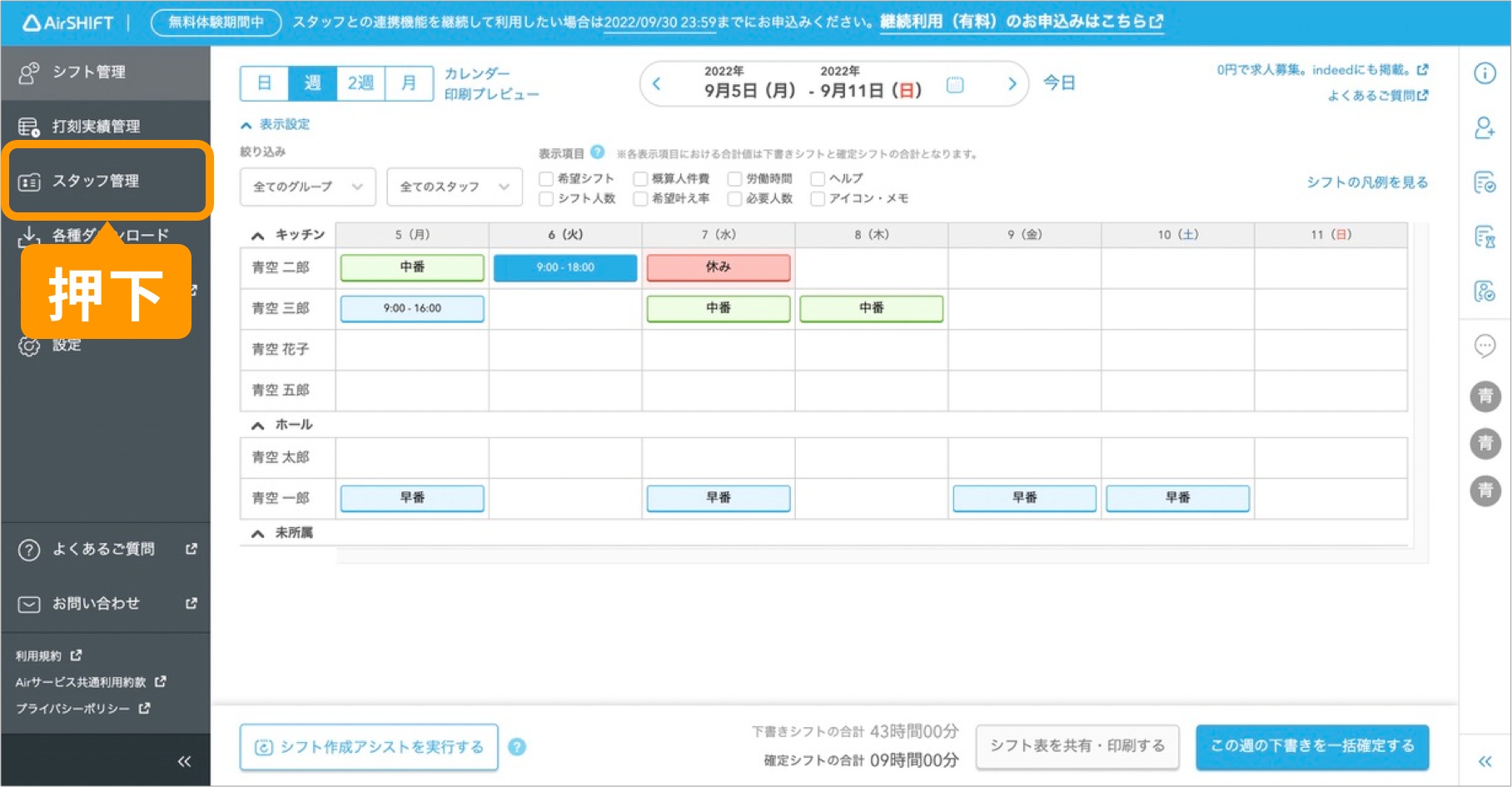This screenshot has width=1512, height=787.
Task: Check the 労働時間 checkbox
Action: click(x=734, y=179)
